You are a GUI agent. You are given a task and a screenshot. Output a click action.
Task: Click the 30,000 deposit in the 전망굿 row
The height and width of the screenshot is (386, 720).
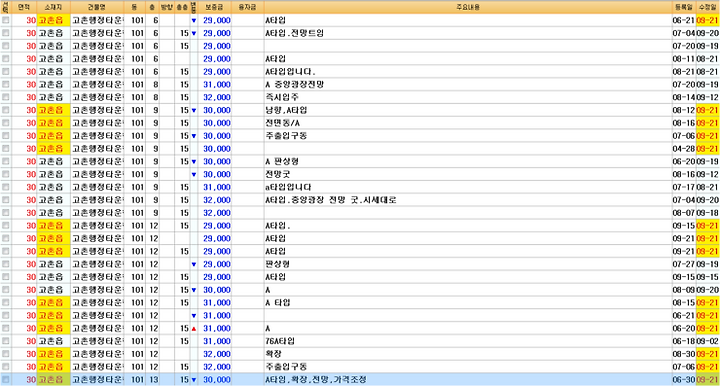(x=217, y=174)
